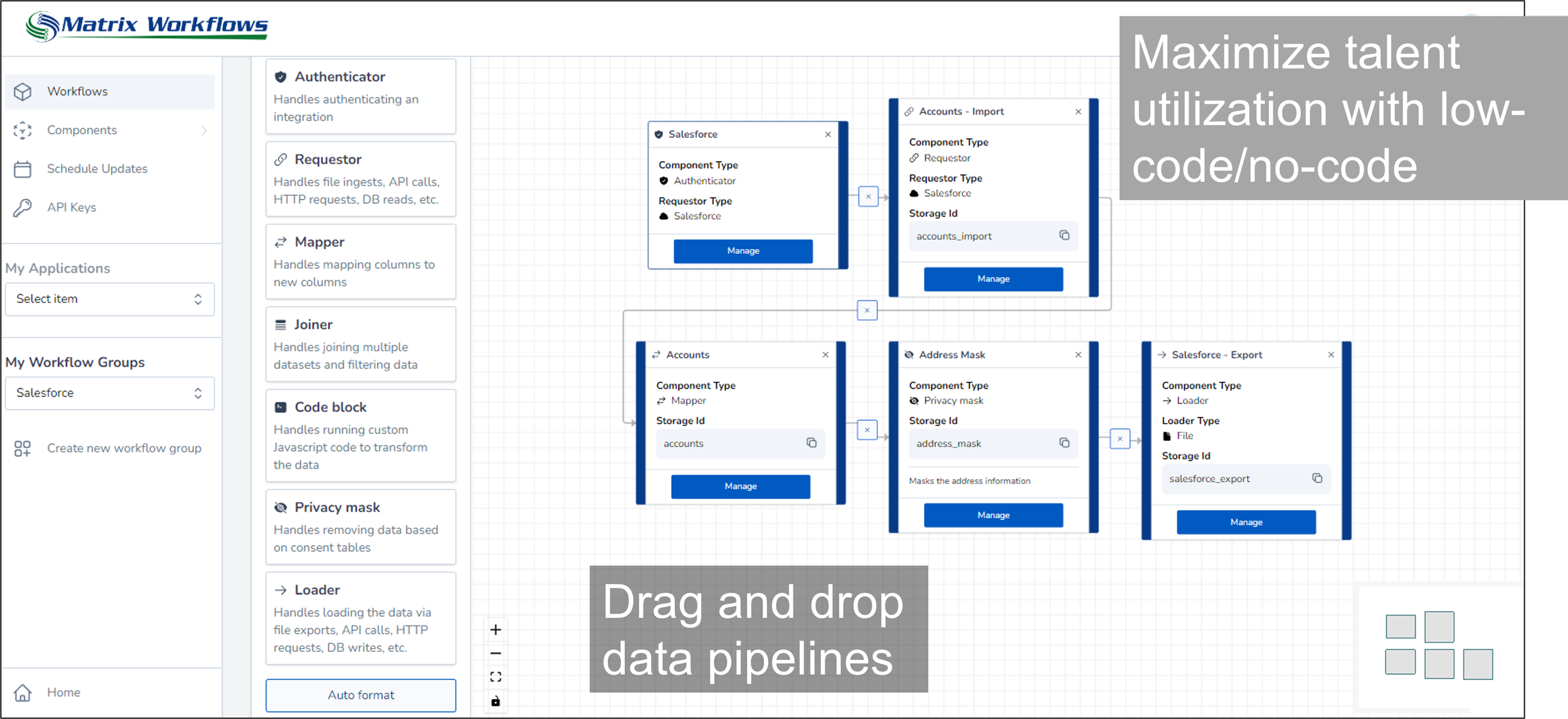1568x719 pixels.
Task: Copy the address_mask storage ID
Action: pyautogui.click(x=1064, y=443)
